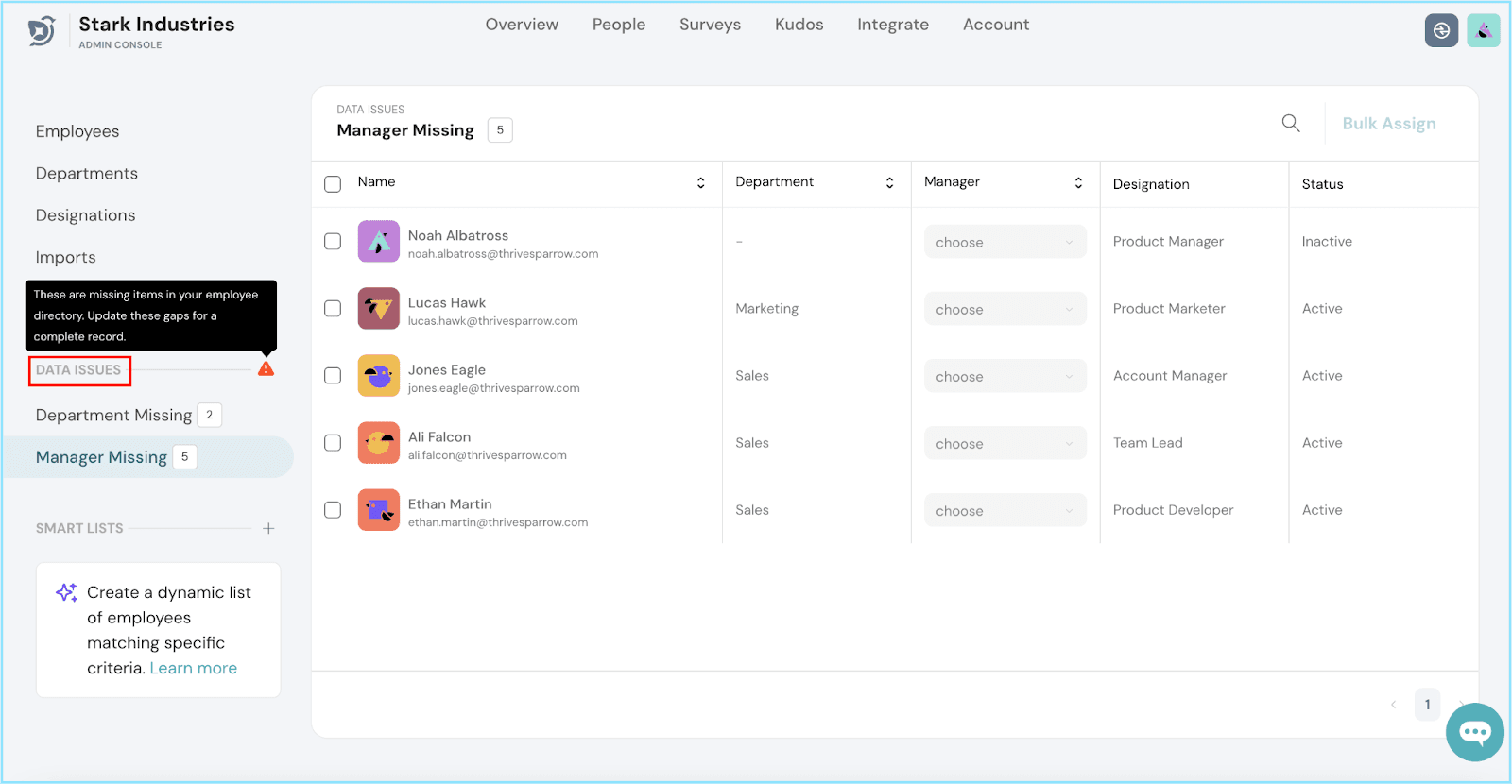Click Noah Albatross avatar
The height and width of the screenshot is (784, 1512).
coord(379,241)
